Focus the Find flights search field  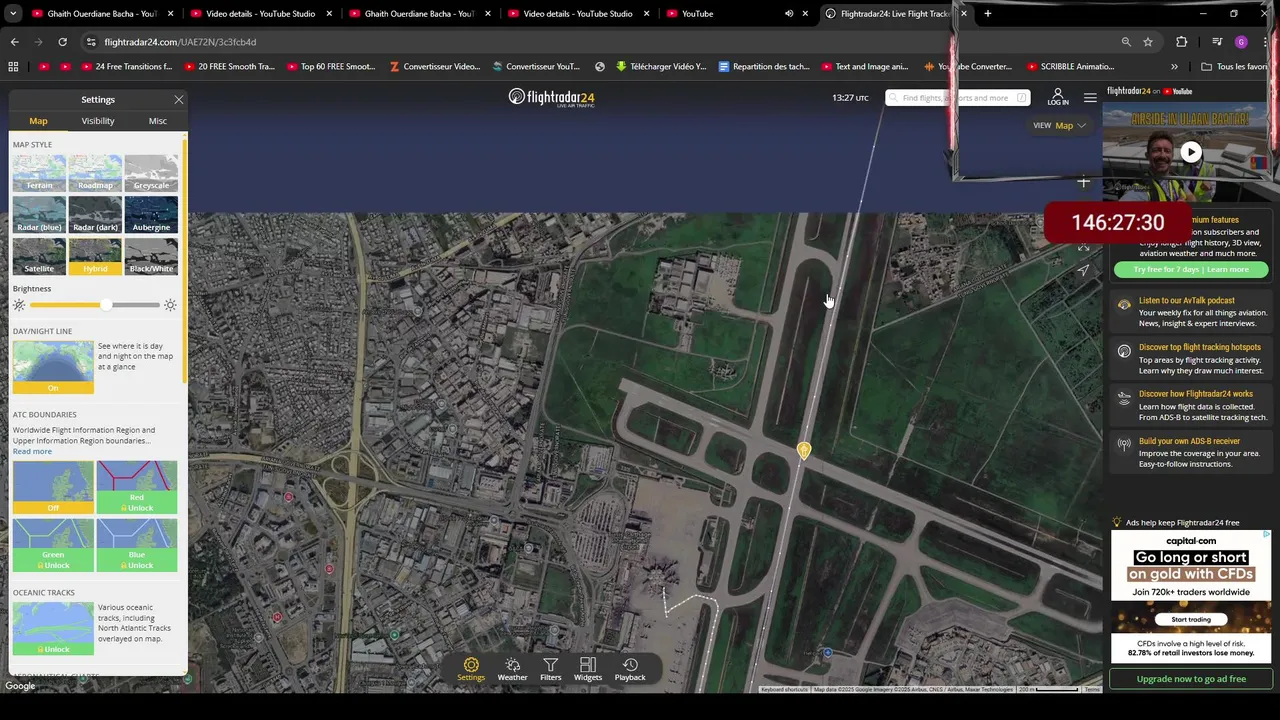[x=957, y=97]
